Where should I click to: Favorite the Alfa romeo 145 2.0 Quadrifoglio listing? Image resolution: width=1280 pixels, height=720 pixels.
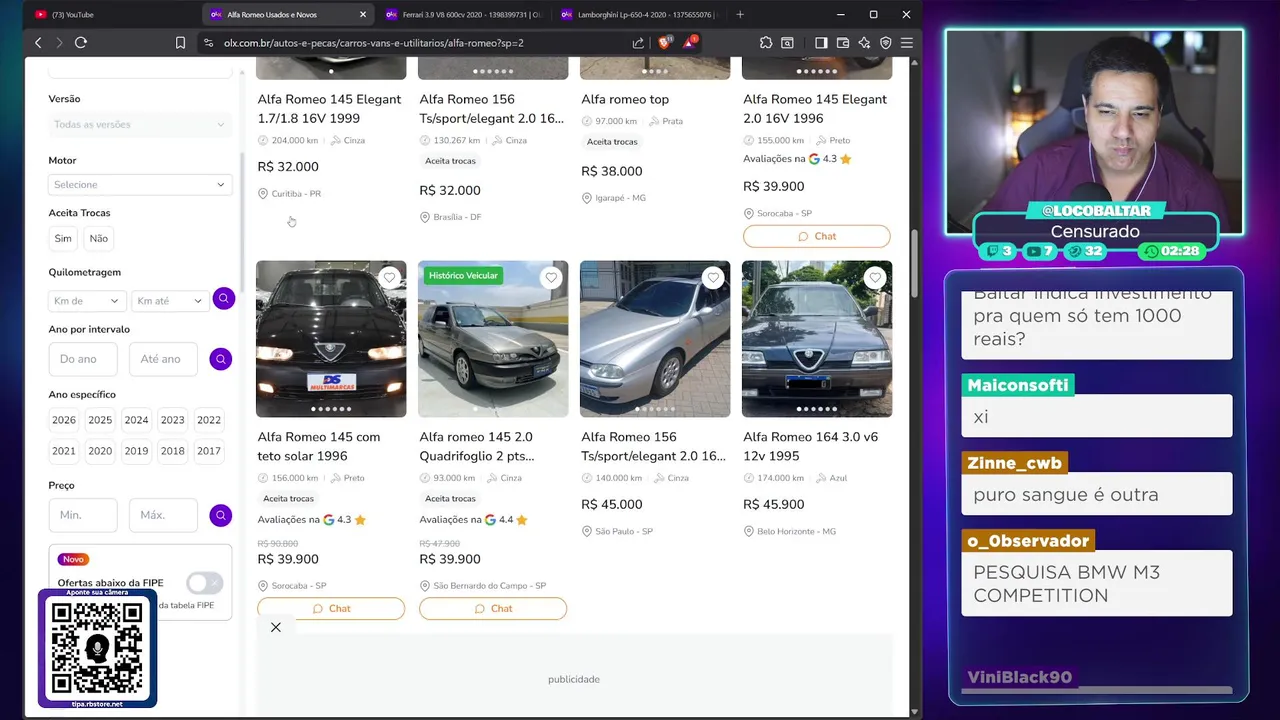(x=551, y=278)
